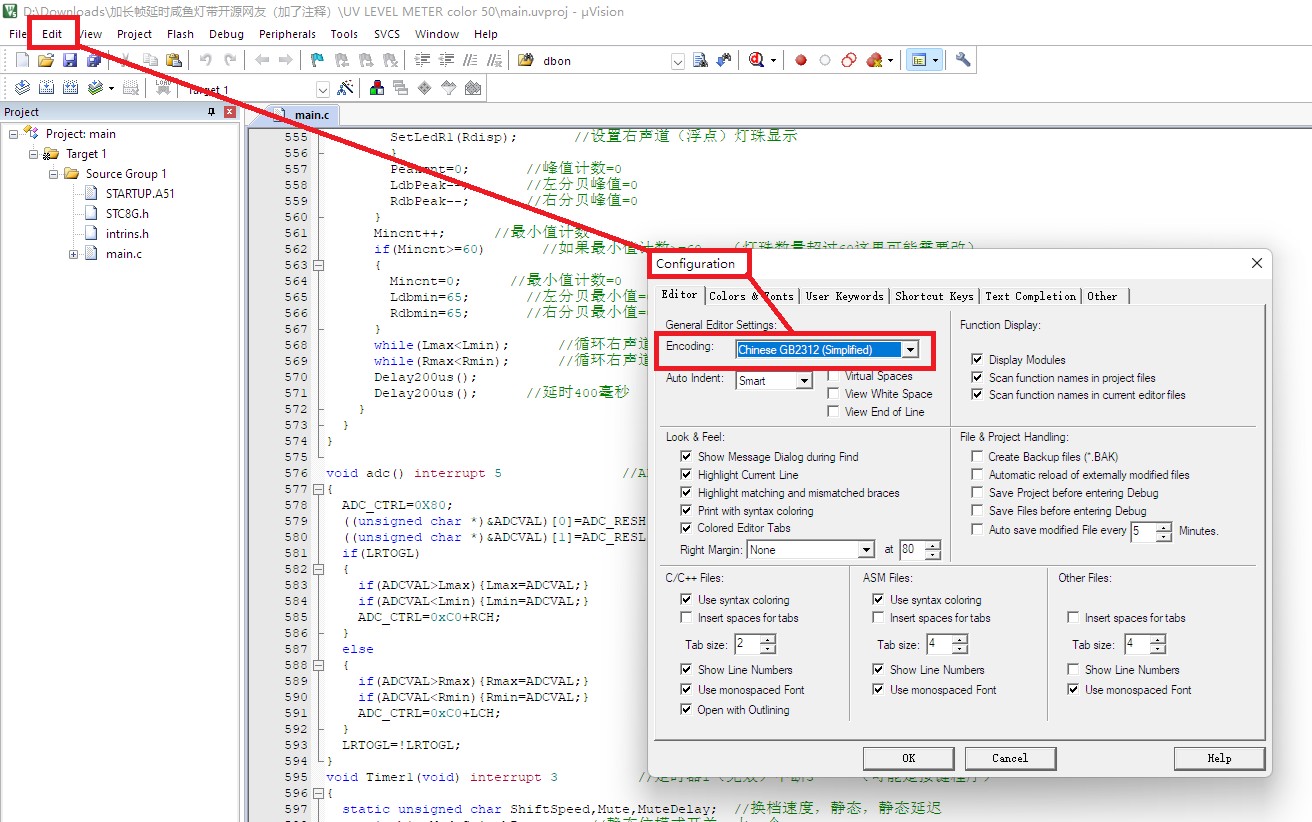The image size is (1312, 822).
Task: Toggle Display Modules checkbox
Action: pos(977,359)
